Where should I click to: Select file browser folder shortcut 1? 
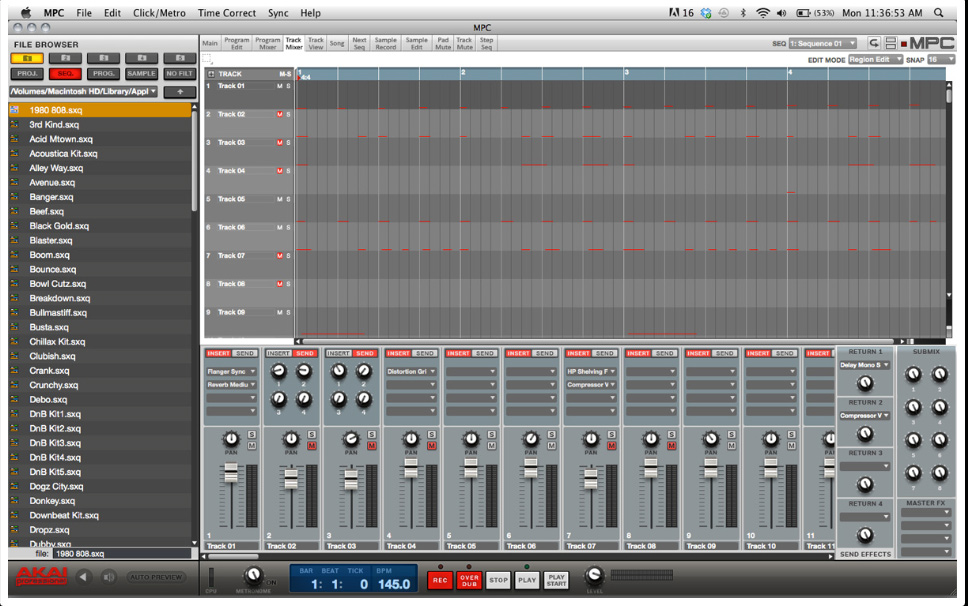pyautogui.click(x=27, y=58)
